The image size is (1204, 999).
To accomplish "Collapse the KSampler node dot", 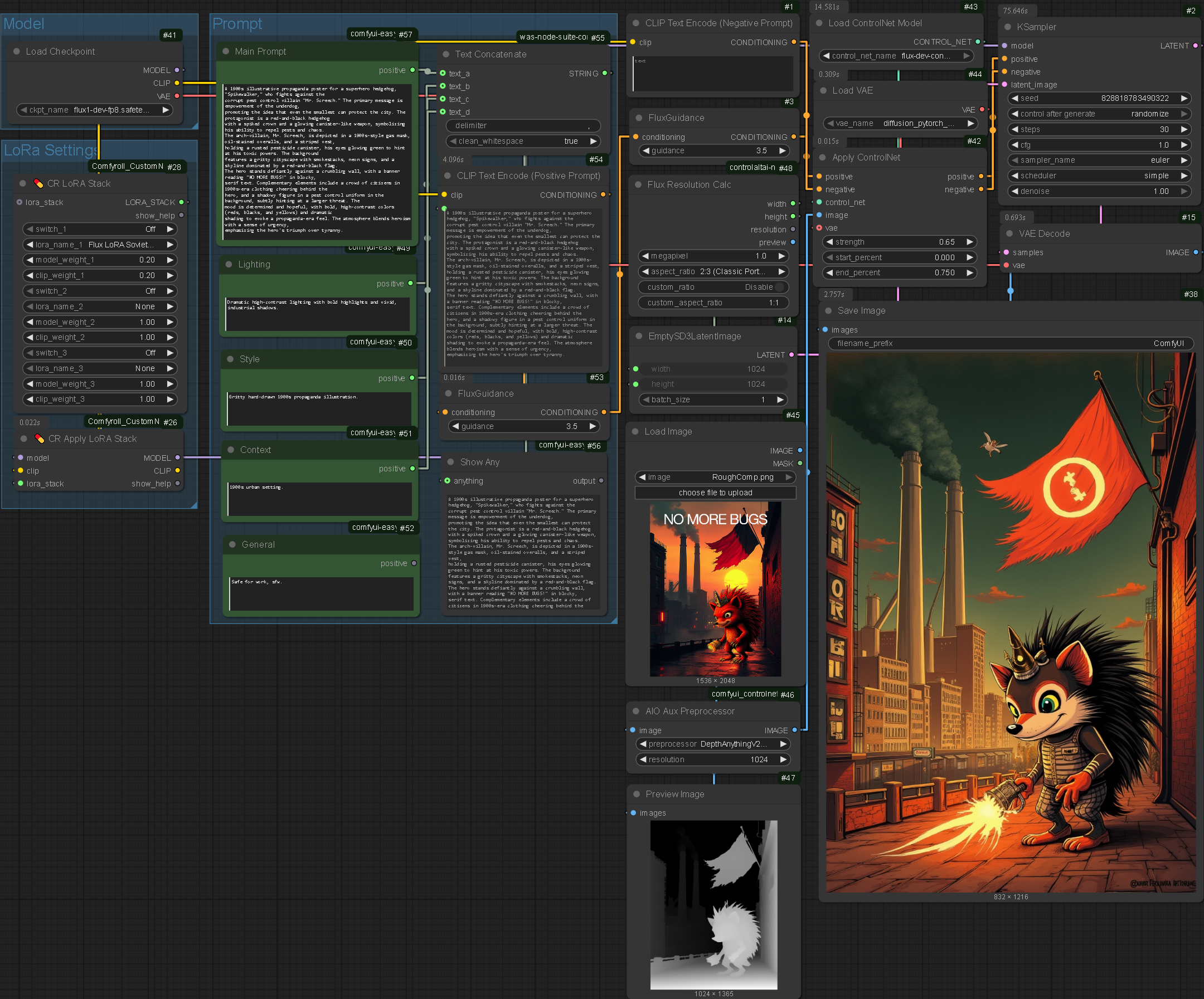I will (1007, 27).
